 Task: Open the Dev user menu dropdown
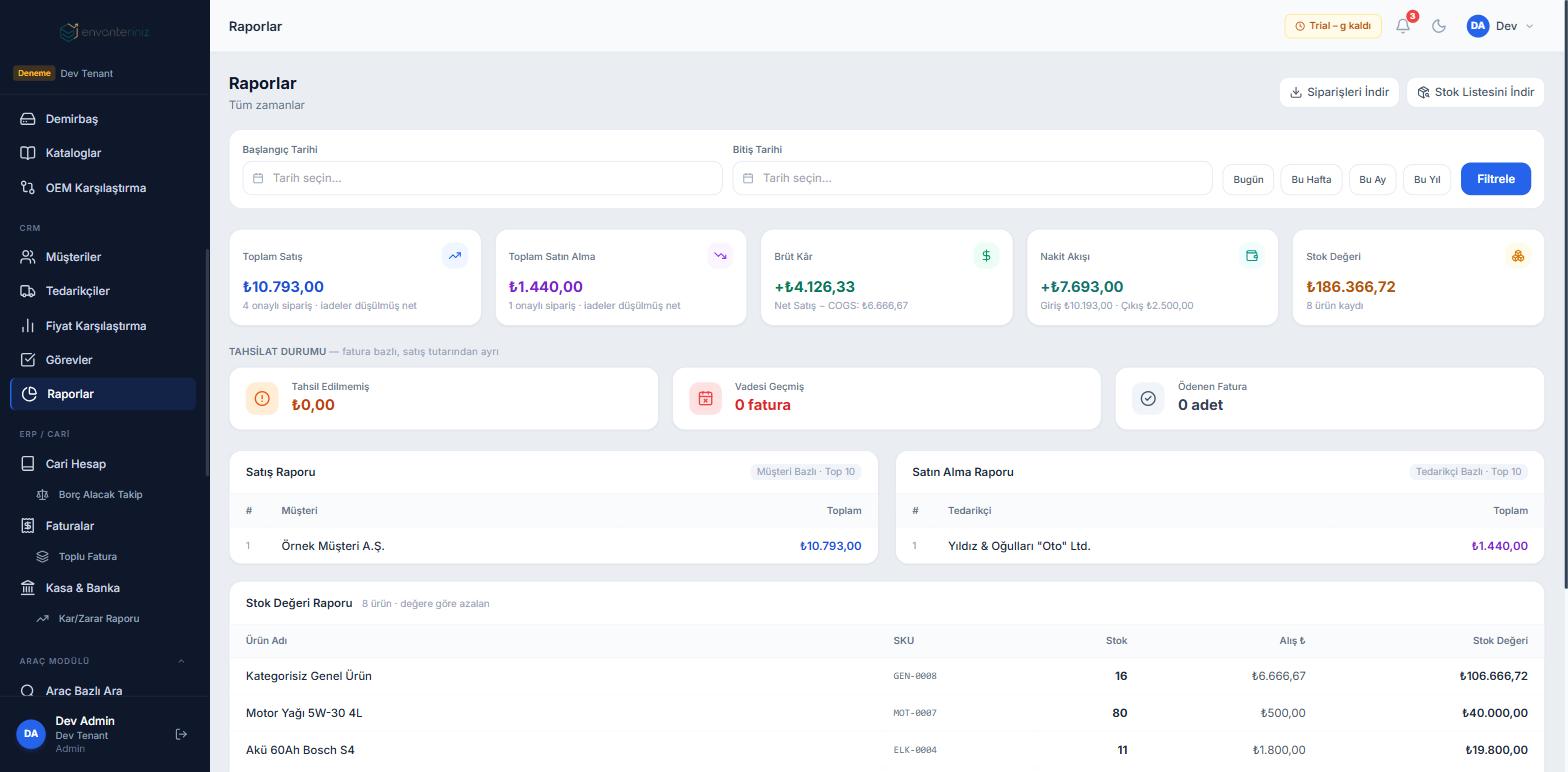[1500, 26]
